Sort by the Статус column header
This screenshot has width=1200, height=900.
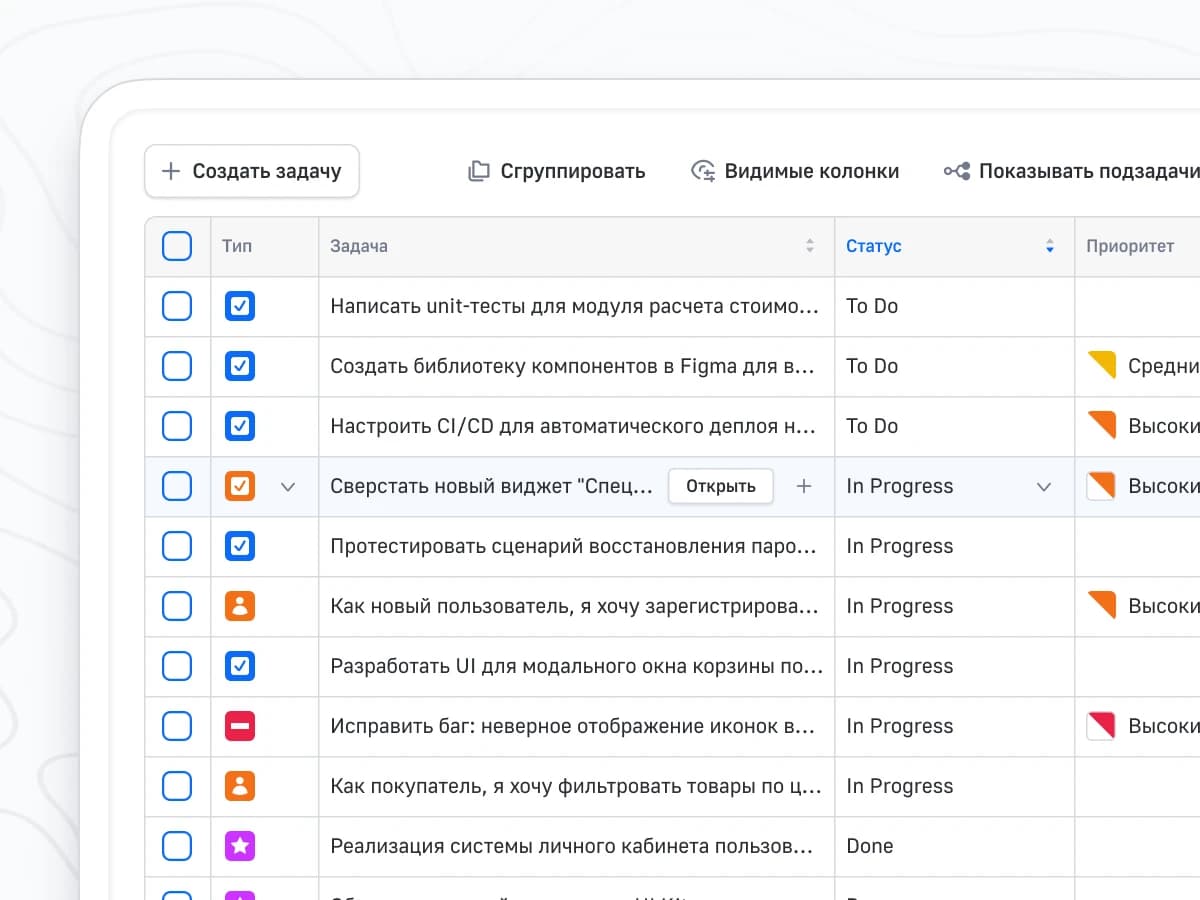[x=874, y=246]
